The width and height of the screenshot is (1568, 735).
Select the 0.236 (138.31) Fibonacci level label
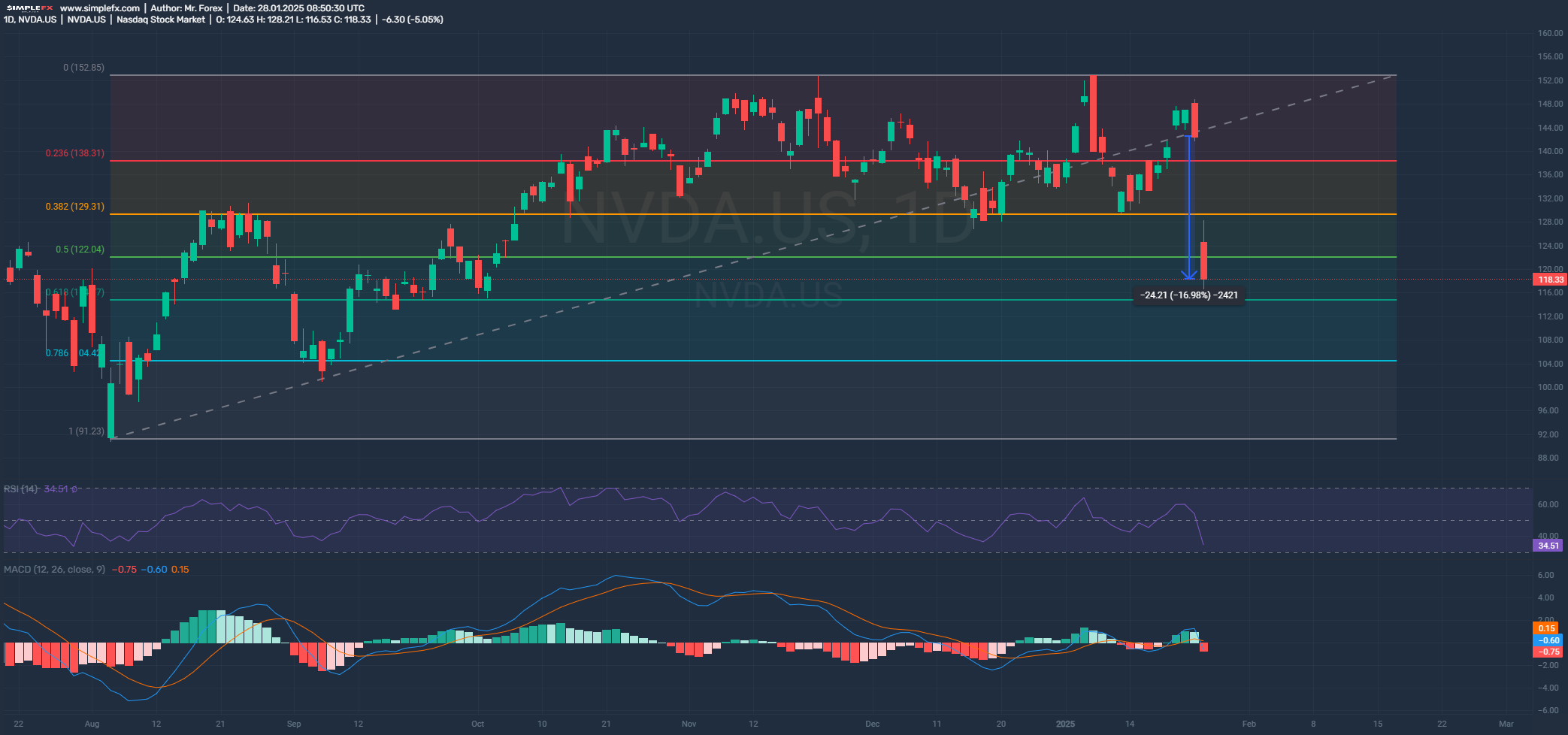[x=74, y=153]
